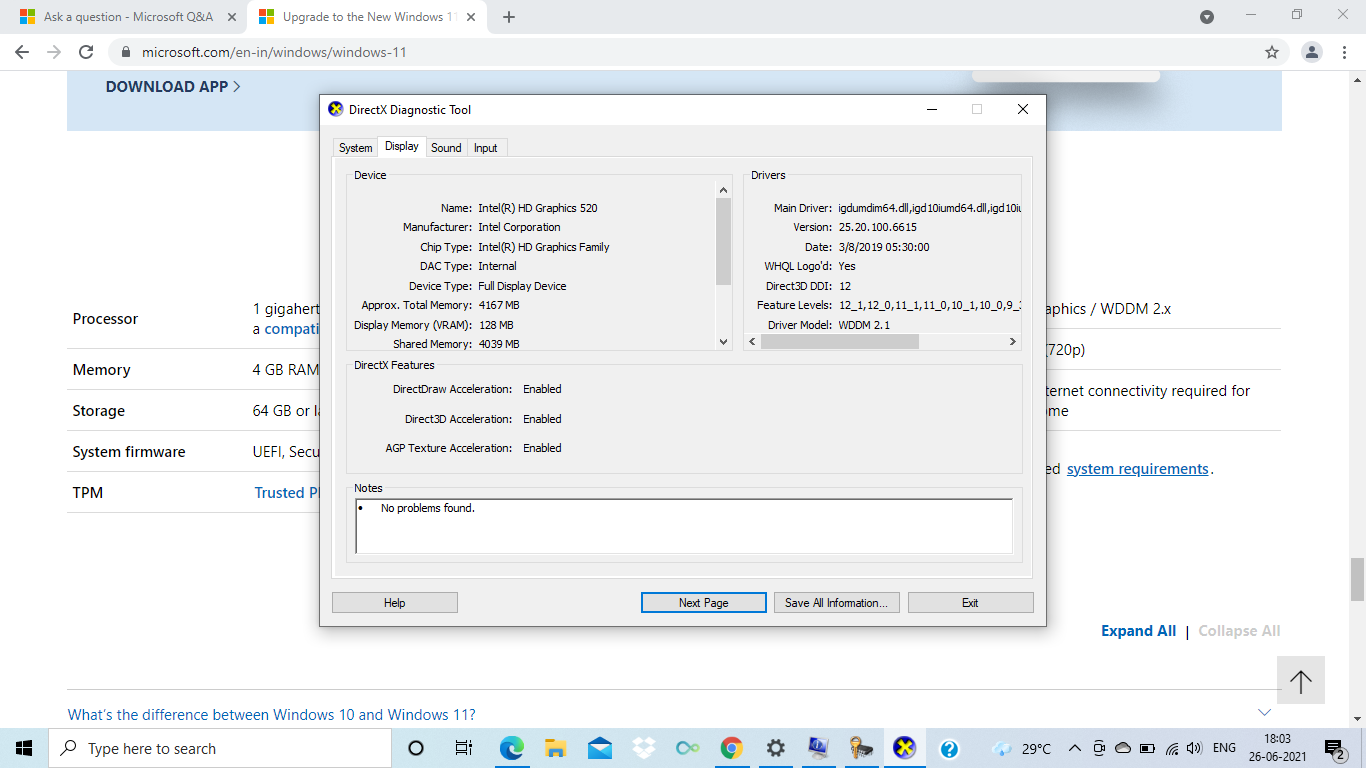This screenshot has height=768, width=1366.
Task: Switch to Google Chrome on taskbar
Action: (732, 748)
